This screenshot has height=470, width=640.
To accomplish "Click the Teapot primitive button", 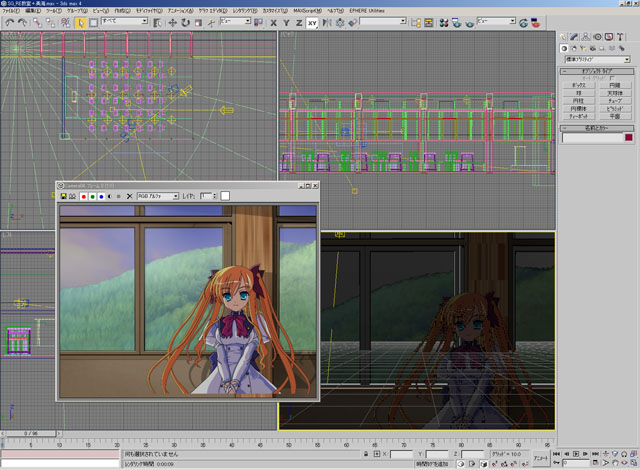I will (x=578, y=116).
